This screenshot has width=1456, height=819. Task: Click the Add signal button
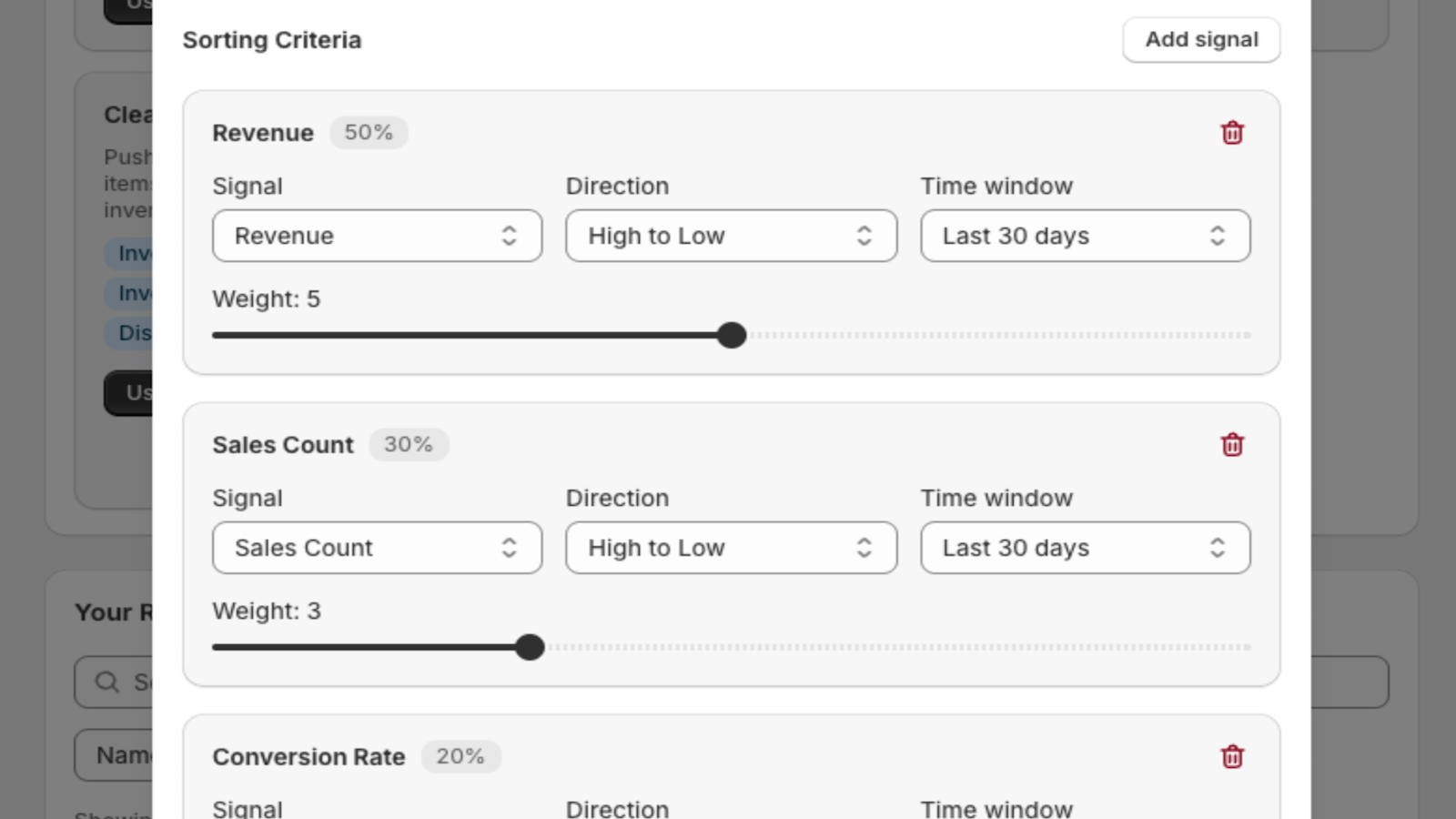point(1201,40)
